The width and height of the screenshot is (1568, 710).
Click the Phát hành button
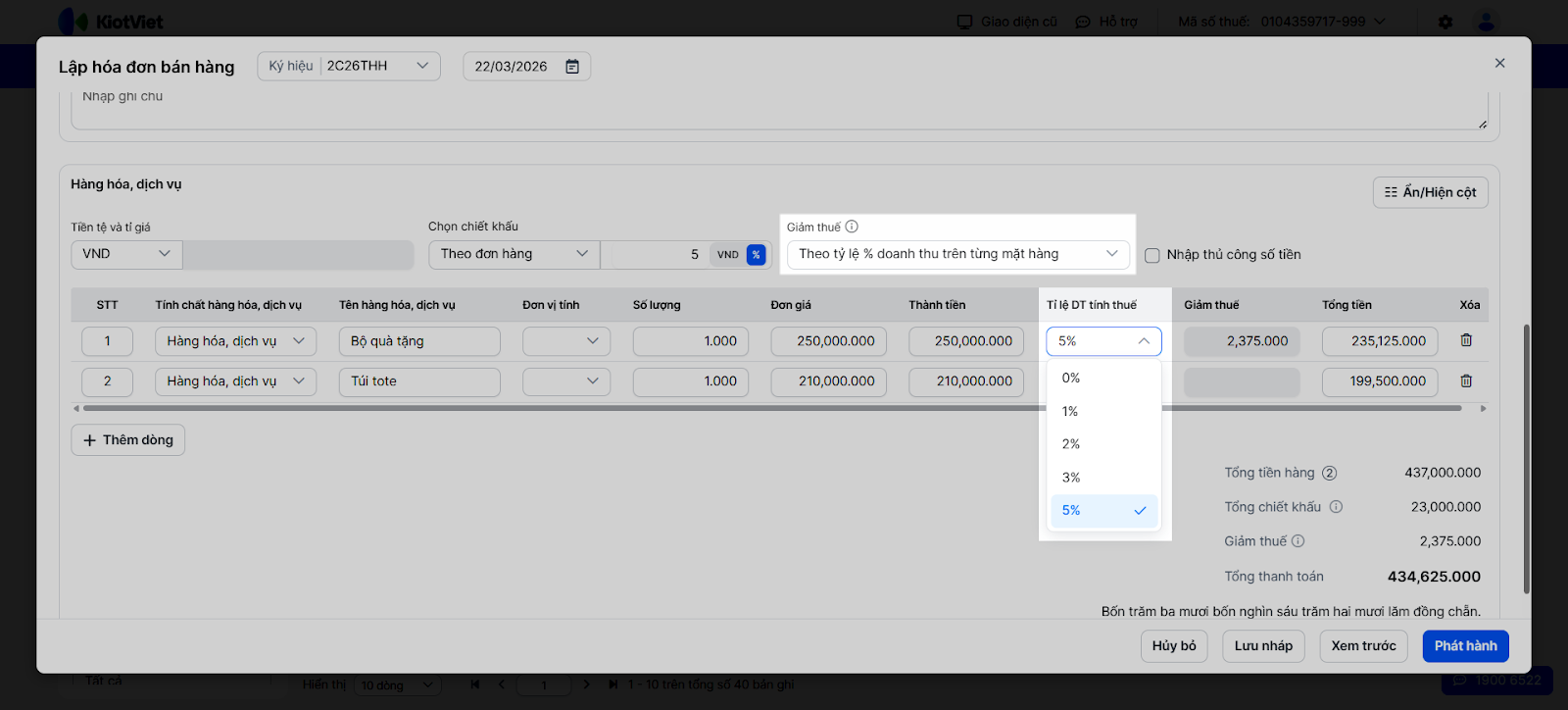pos(1465,646)
